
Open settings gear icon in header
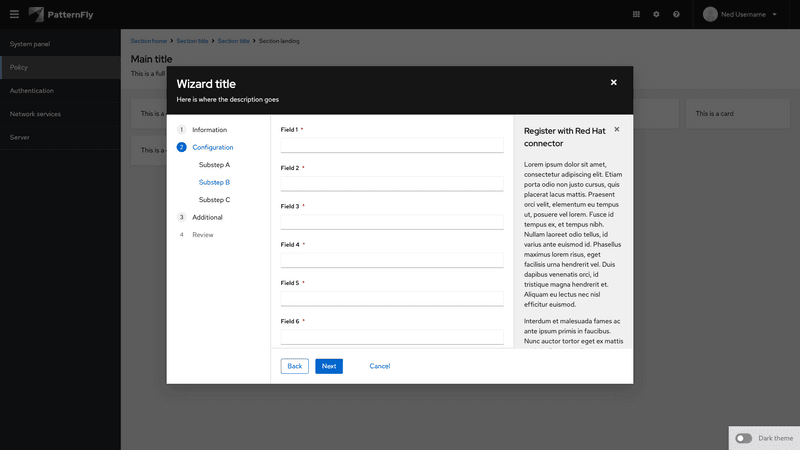656,14
